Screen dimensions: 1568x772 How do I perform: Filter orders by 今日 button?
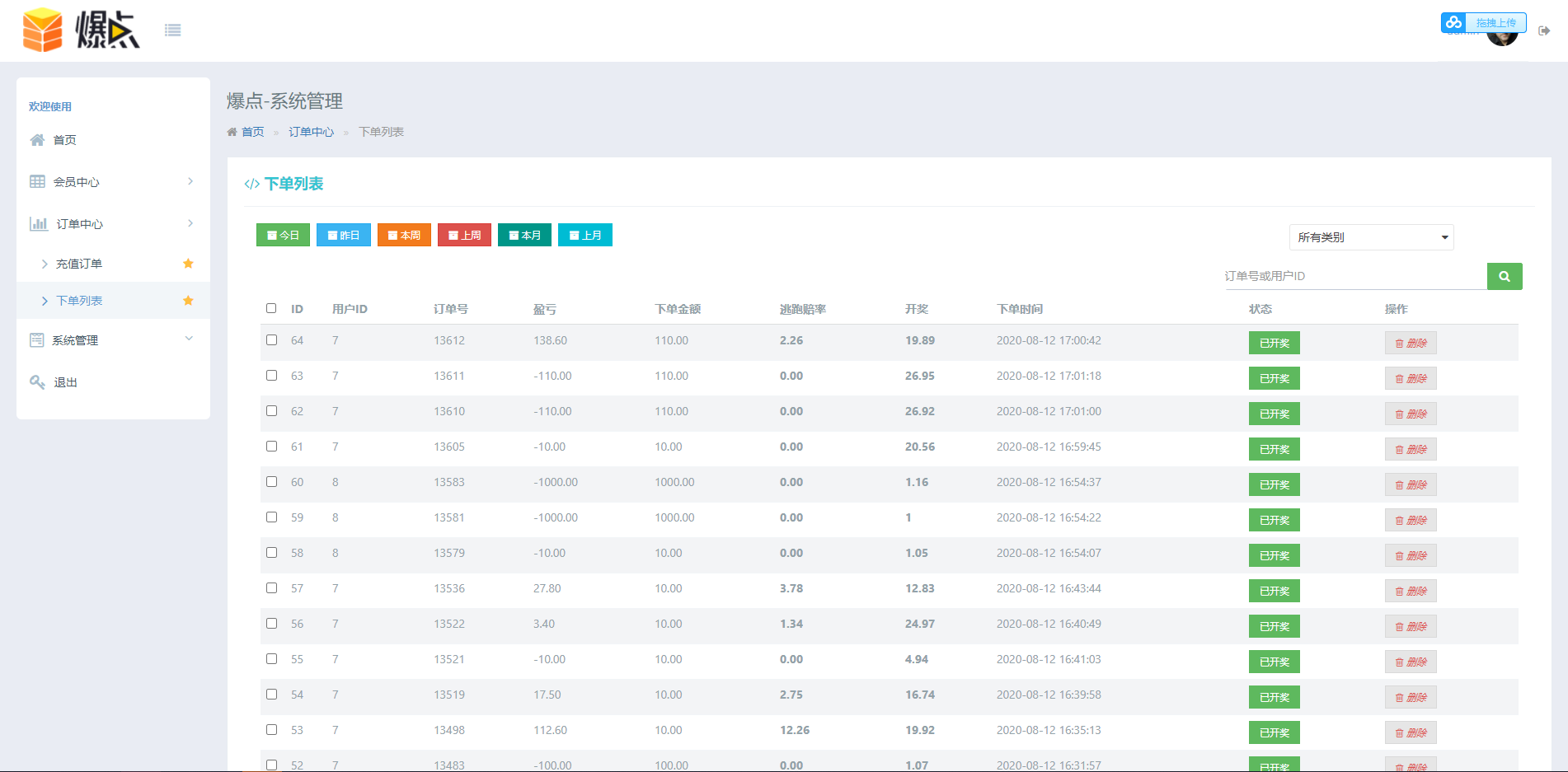point(283,235)
